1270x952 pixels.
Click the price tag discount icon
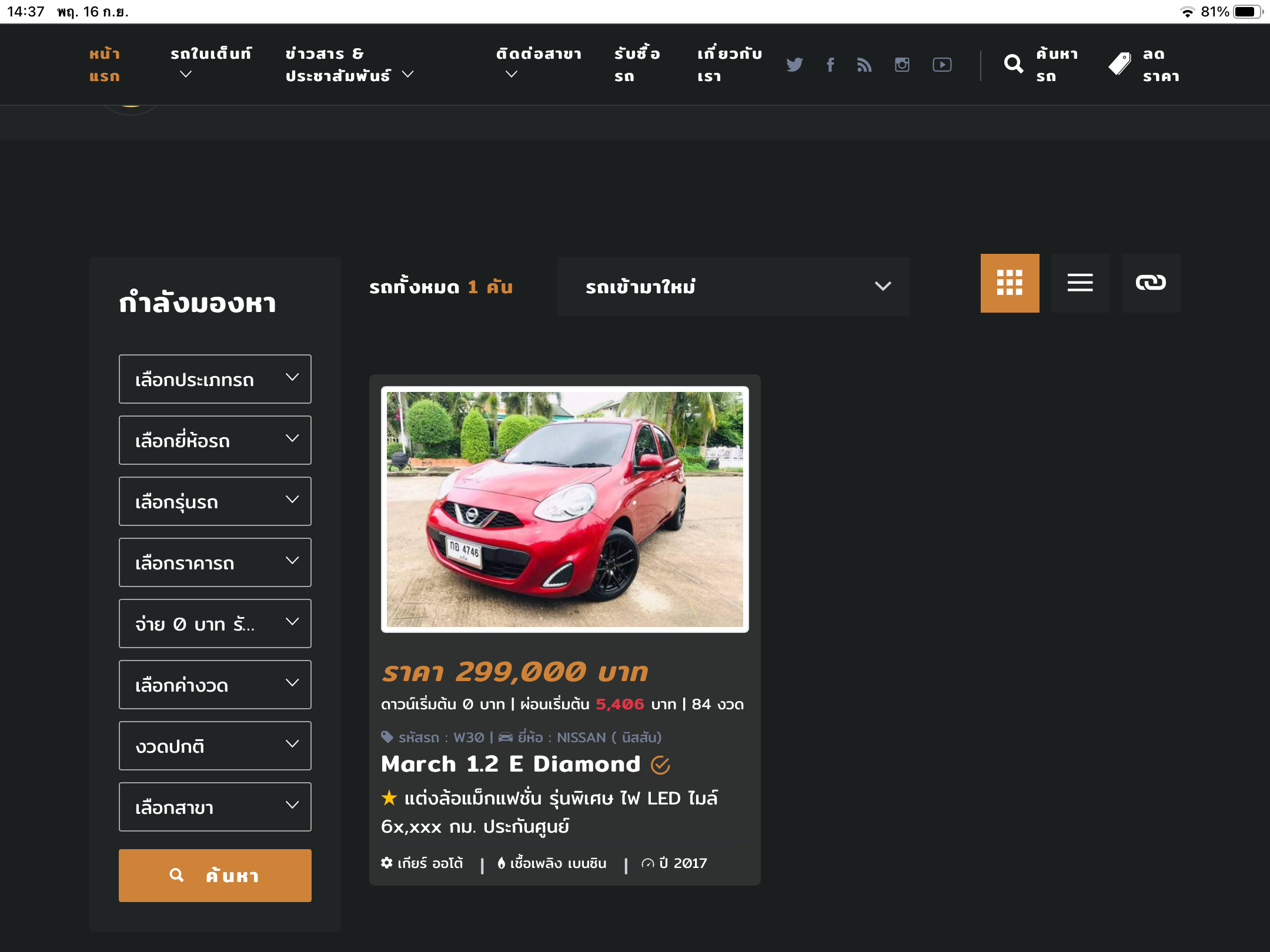click(x=1120, y=63)
